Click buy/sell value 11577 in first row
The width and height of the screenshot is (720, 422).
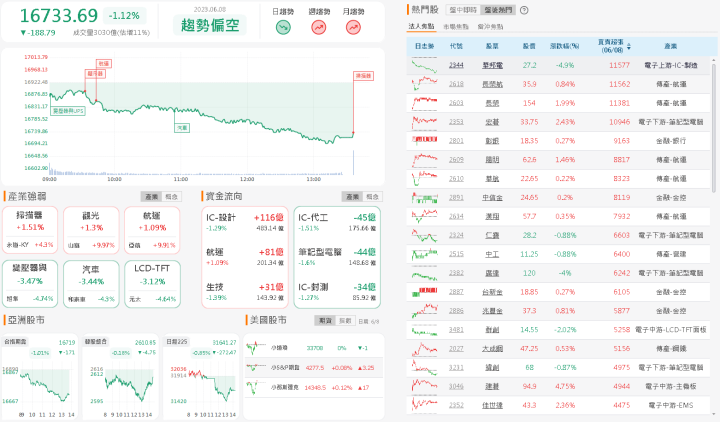[619, 65]
